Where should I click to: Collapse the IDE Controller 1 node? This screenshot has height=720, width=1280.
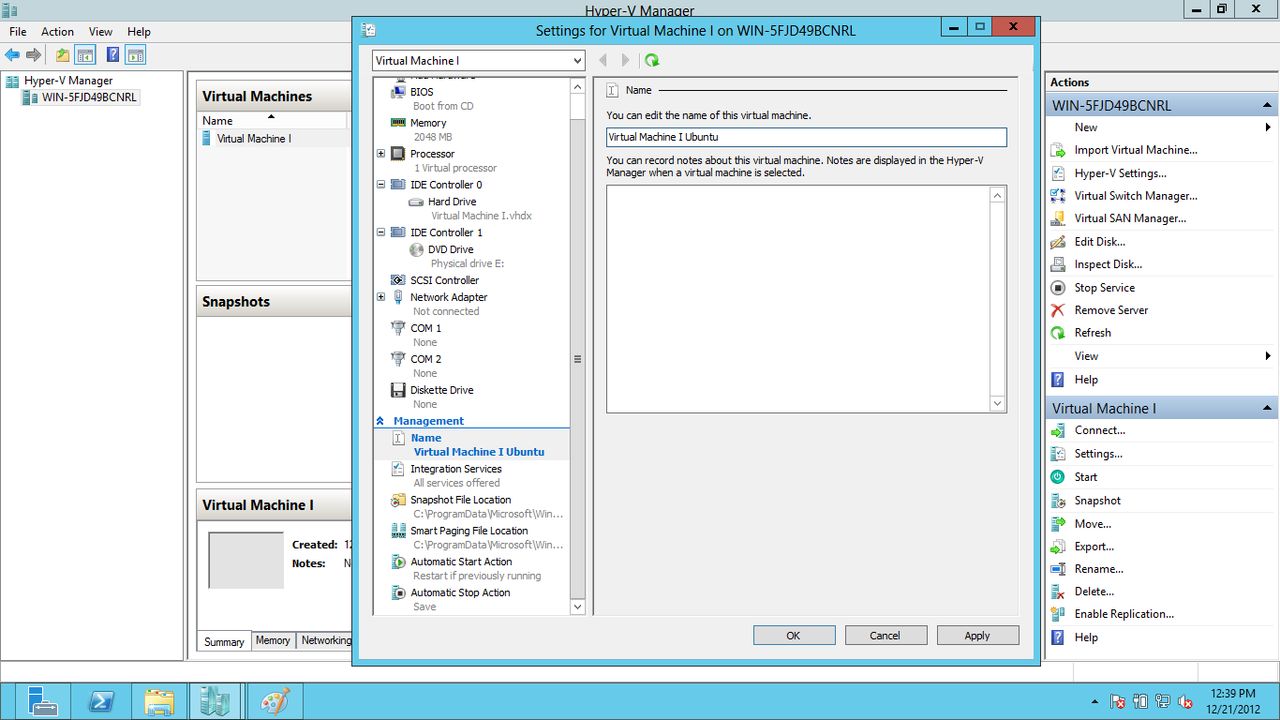coord(381,233)
